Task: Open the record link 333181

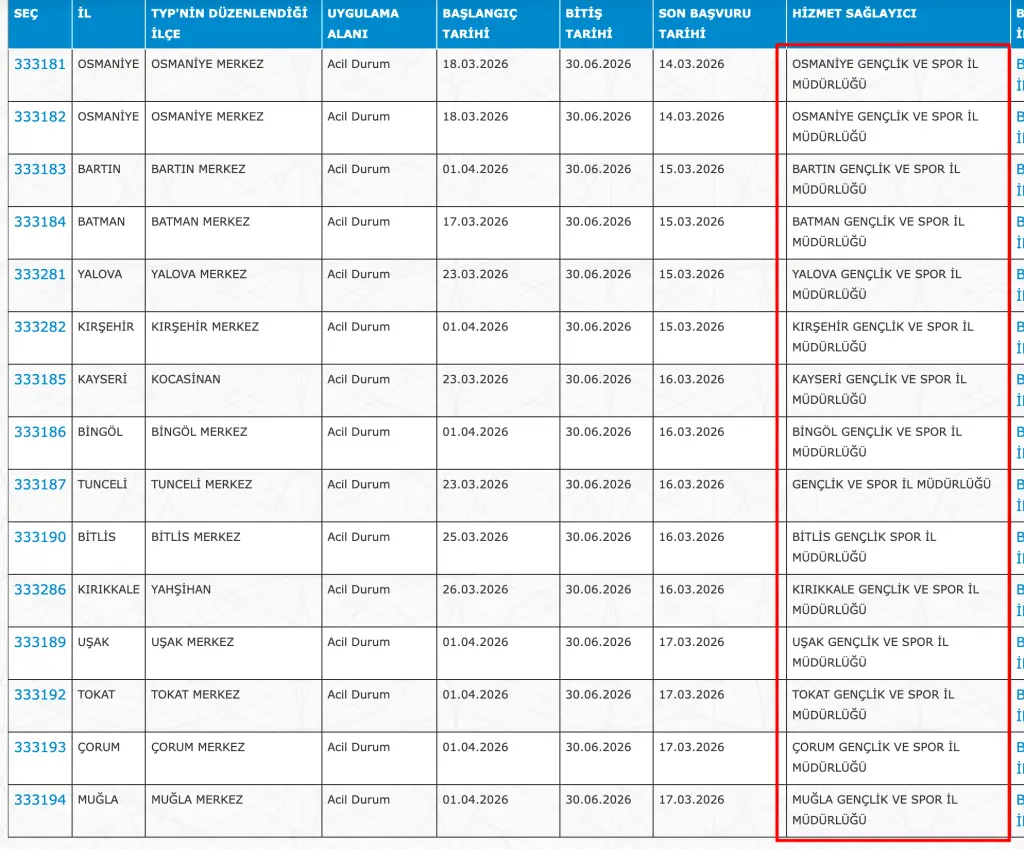Action: [40, 64]
